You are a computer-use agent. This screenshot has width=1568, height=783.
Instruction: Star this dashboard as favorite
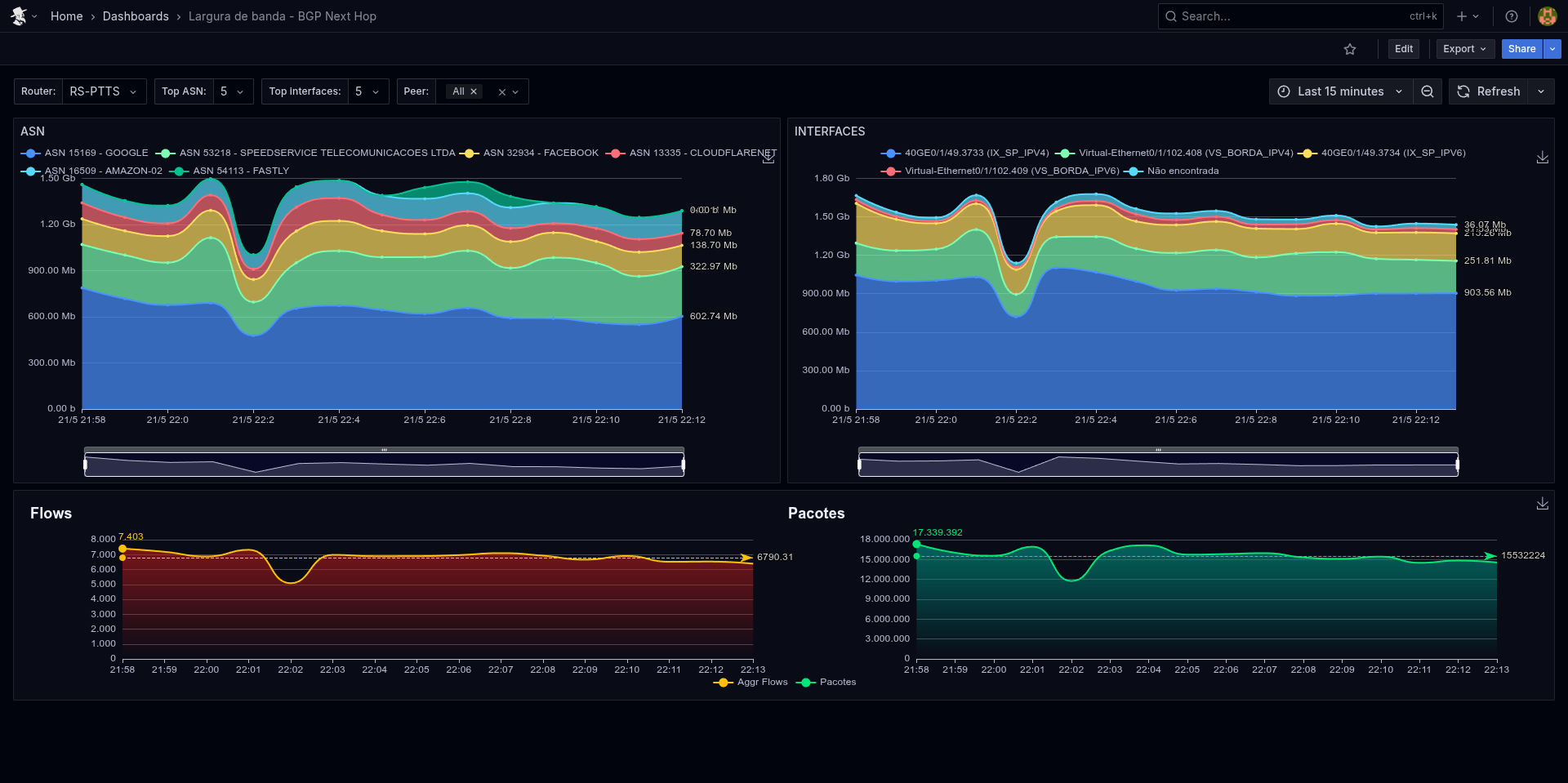pyautogui.click(x=1350, y=49)
